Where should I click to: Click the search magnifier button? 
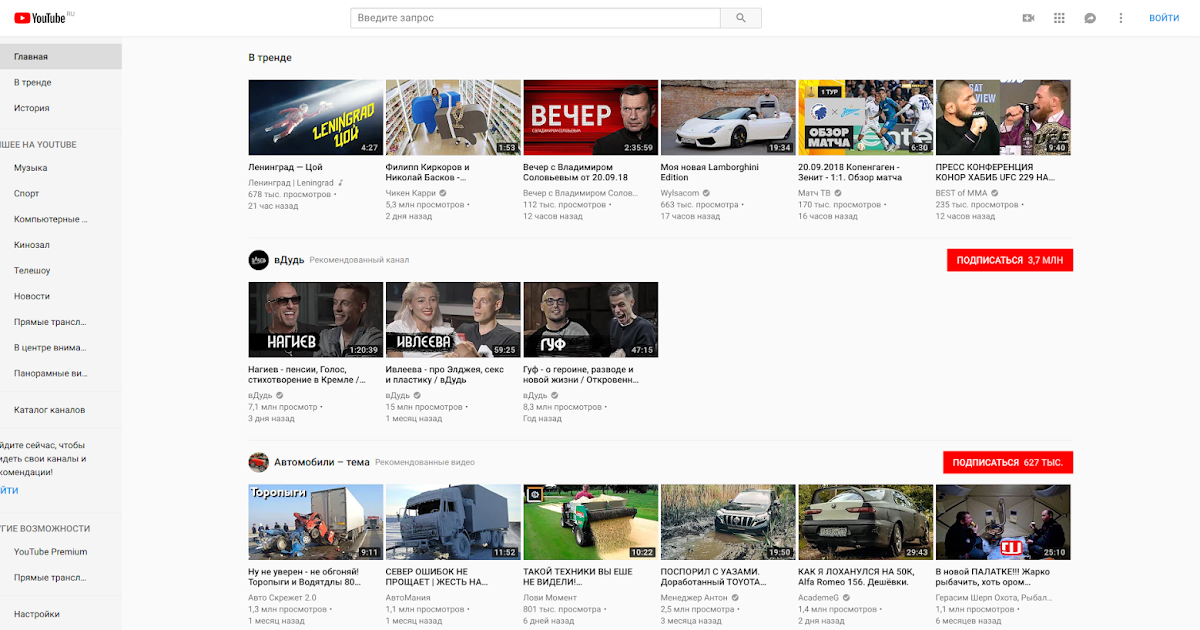(x=741, y=18)
